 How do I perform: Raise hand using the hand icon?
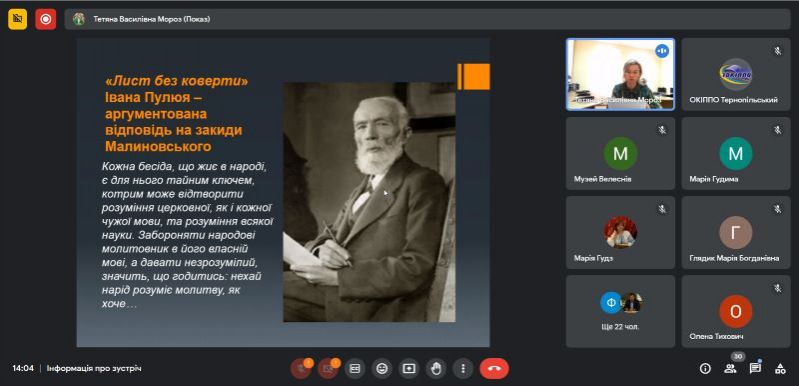coord(436,368)
